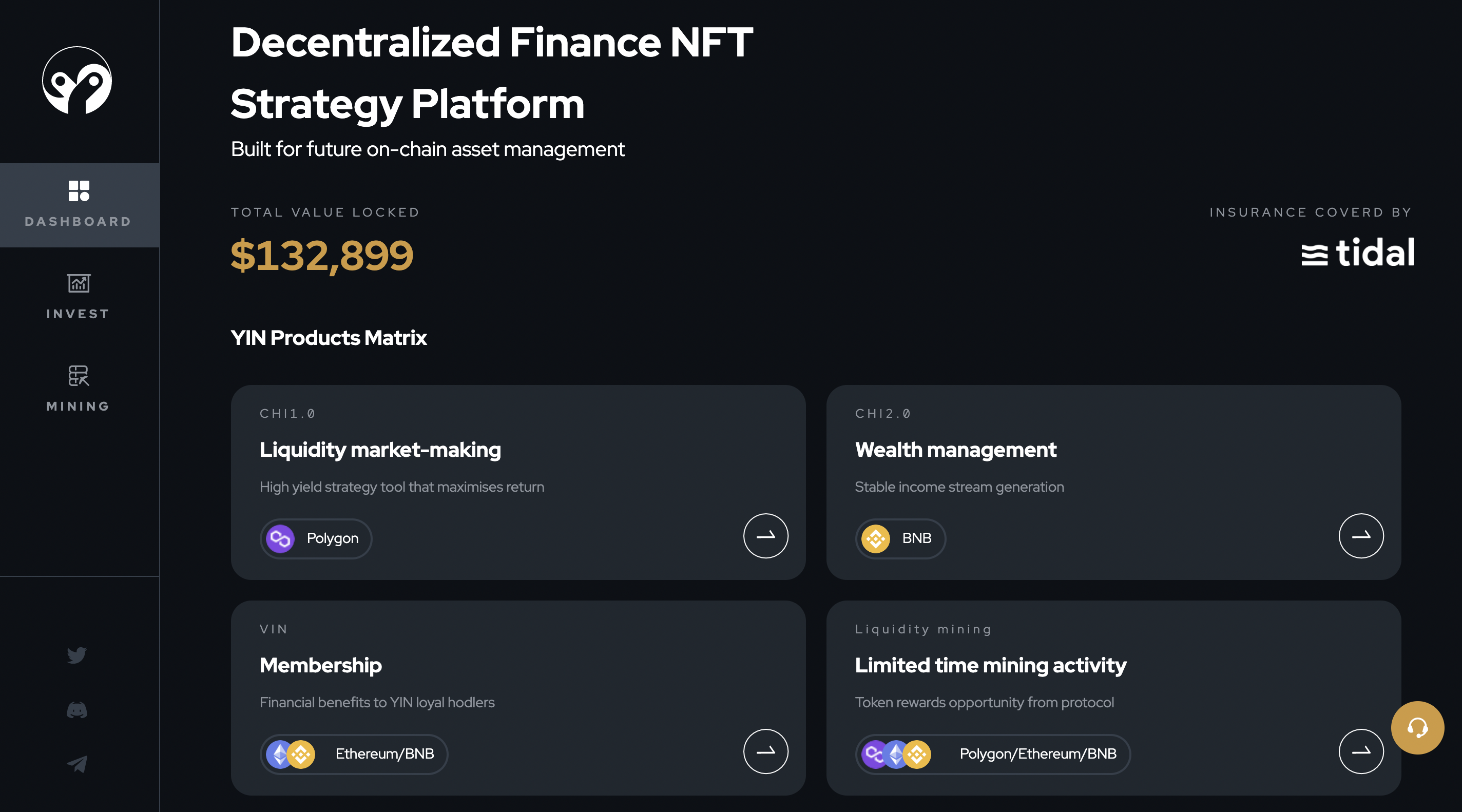Open the Discord link icon

click(x=76, y=710)
